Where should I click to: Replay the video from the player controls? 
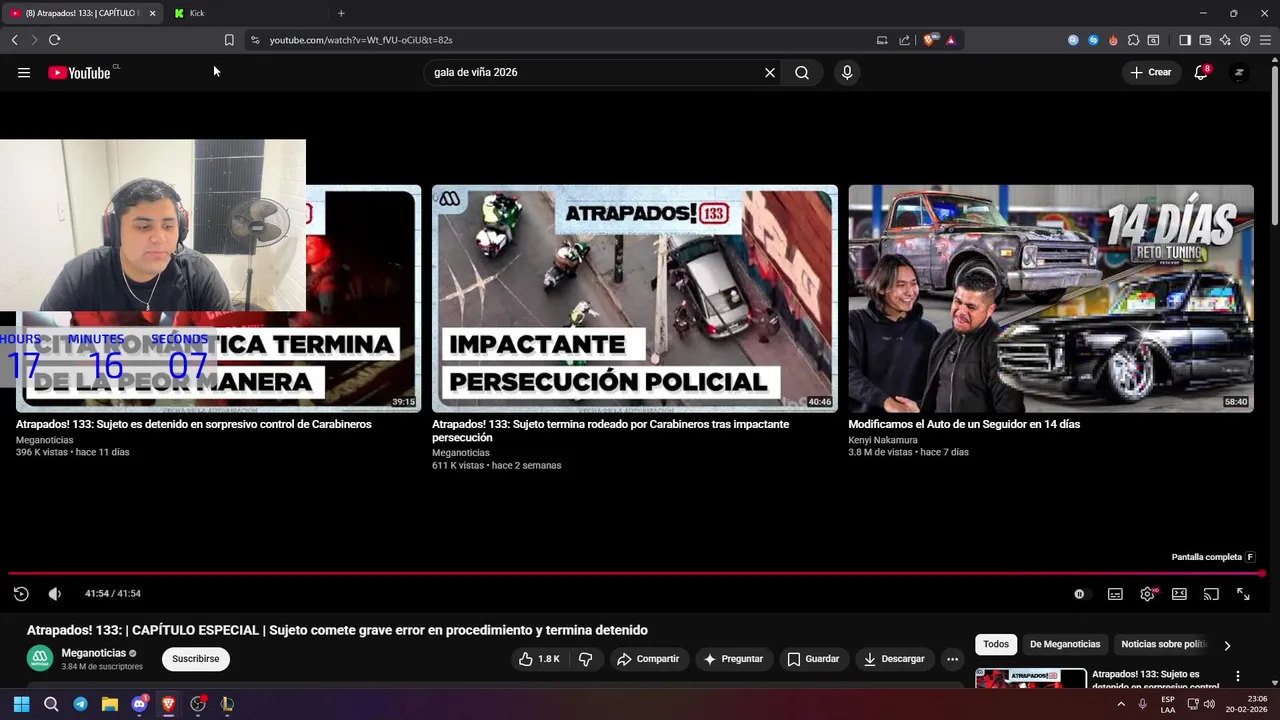coord(21,594)
